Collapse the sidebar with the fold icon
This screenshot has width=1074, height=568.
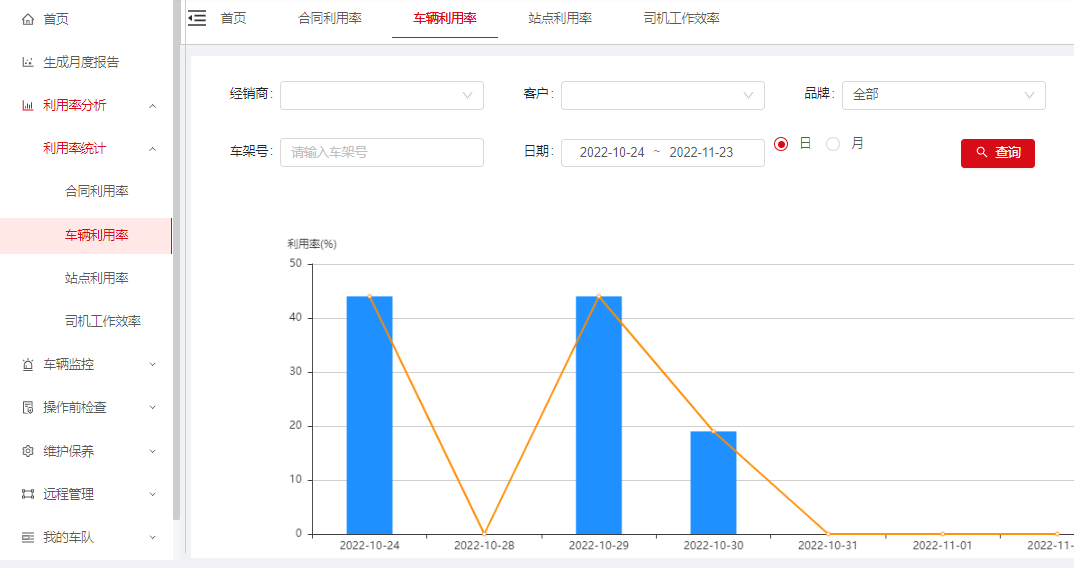point(197,18)
